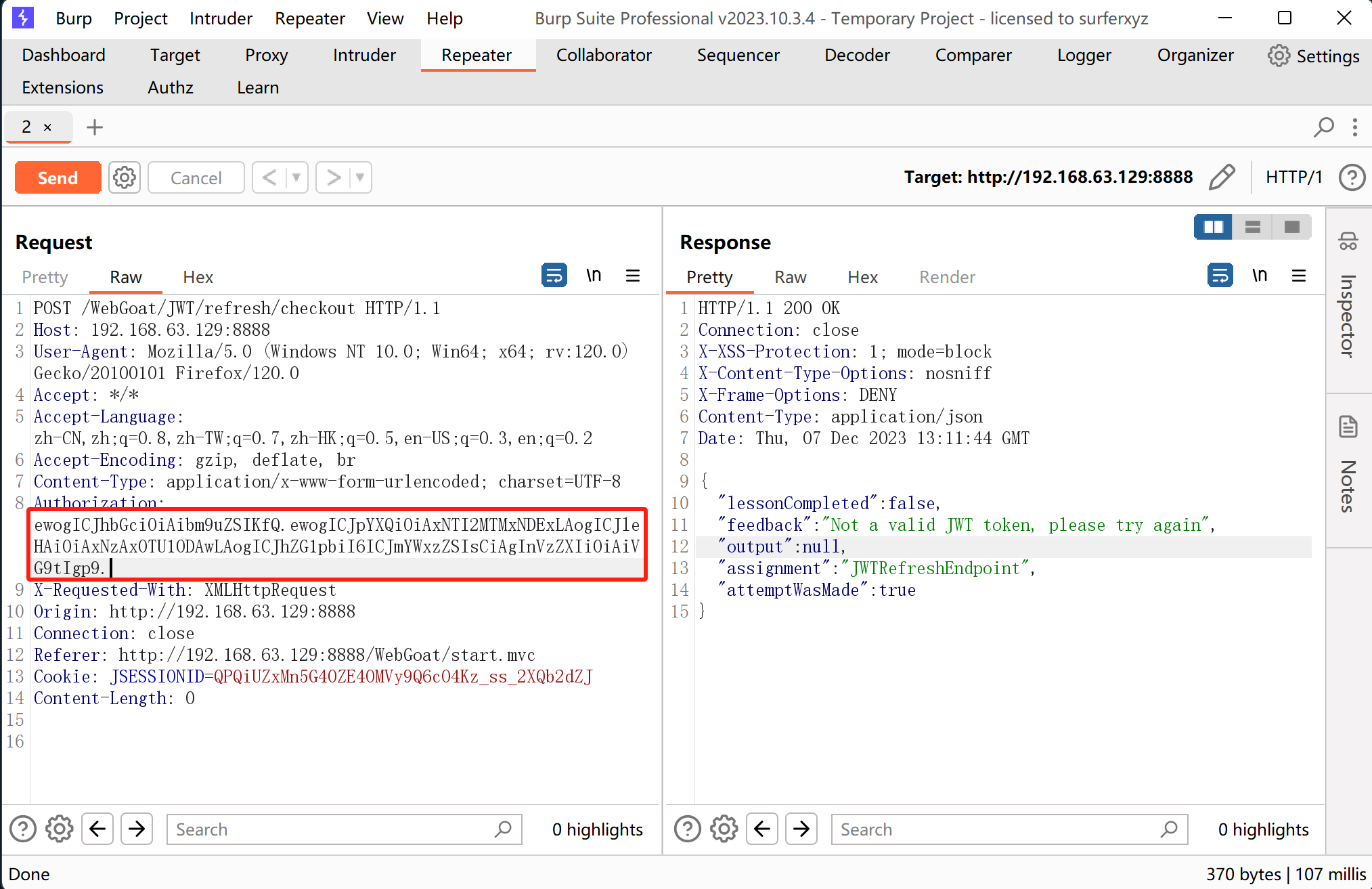Click the request search input field
The height and width of the screenshot is (889, 1372).
point(344,829)
